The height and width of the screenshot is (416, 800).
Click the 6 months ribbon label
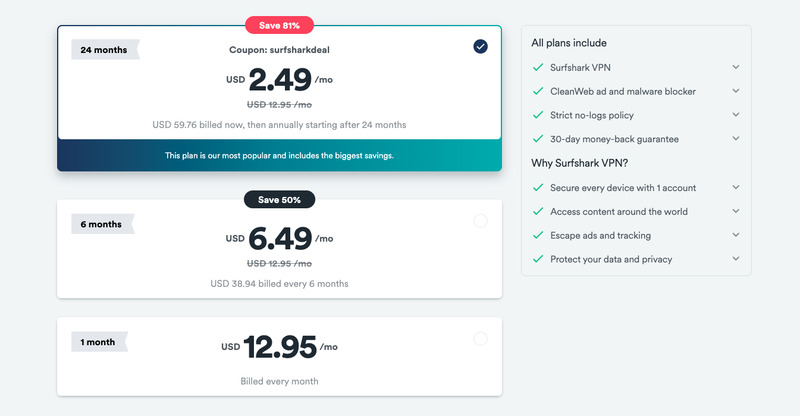tap(103, 224)
